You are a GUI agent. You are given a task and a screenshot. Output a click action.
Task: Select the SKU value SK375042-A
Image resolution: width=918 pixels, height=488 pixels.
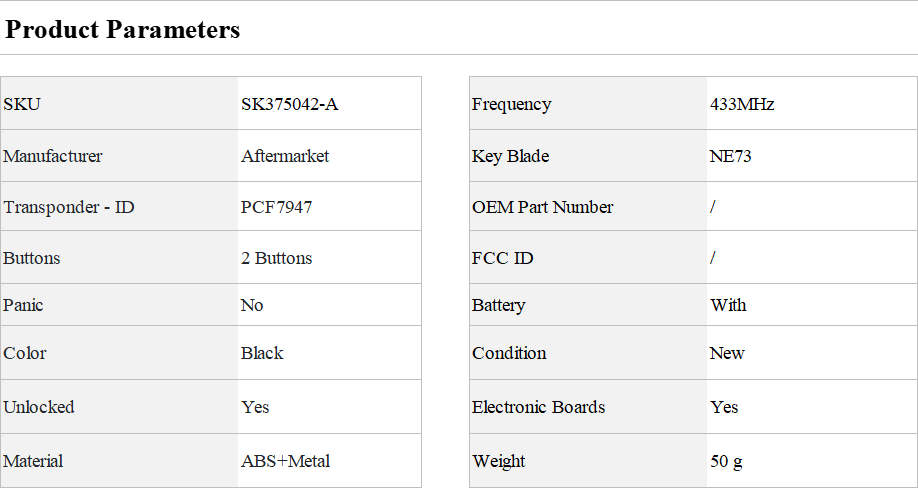[290, 104]
